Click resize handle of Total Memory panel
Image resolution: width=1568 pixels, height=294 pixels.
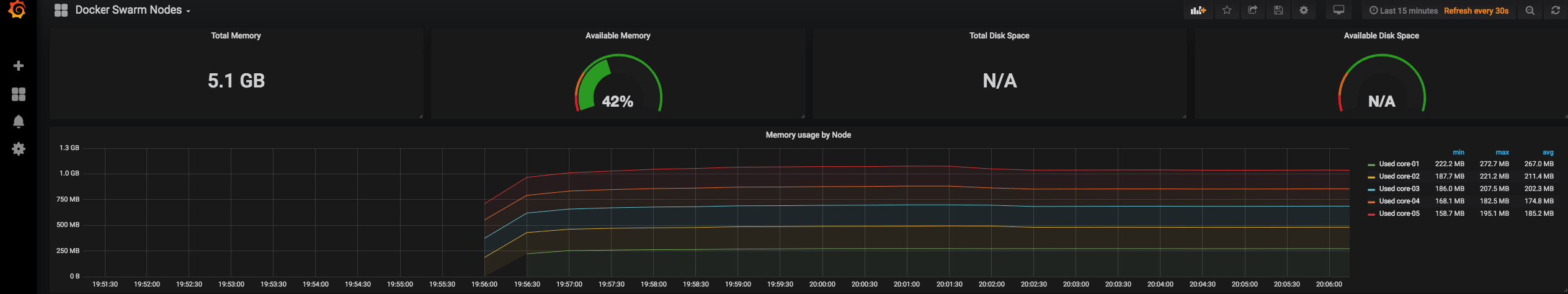tap(421, 116)
